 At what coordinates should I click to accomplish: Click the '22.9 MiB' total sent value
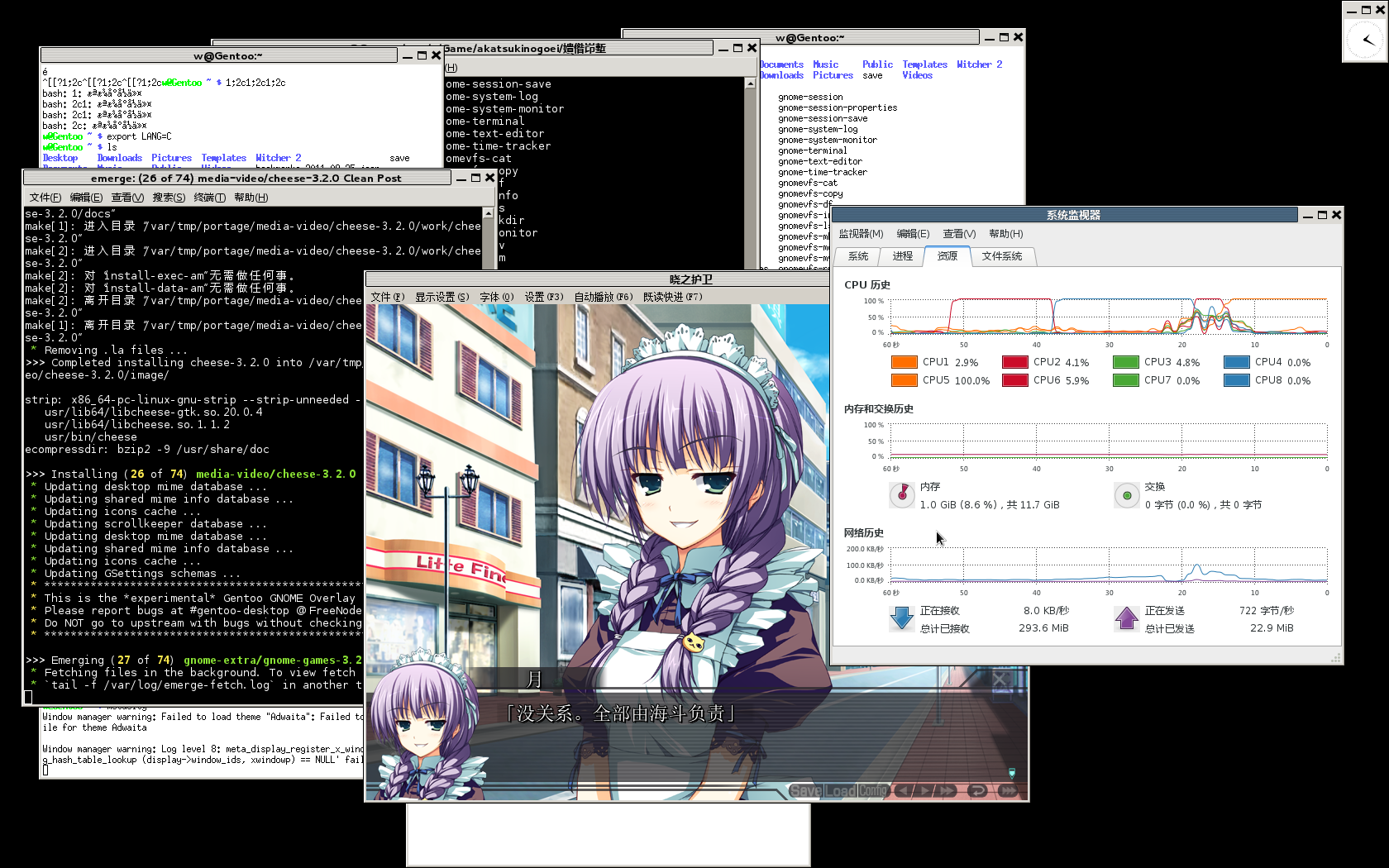tap(1272, 628)
